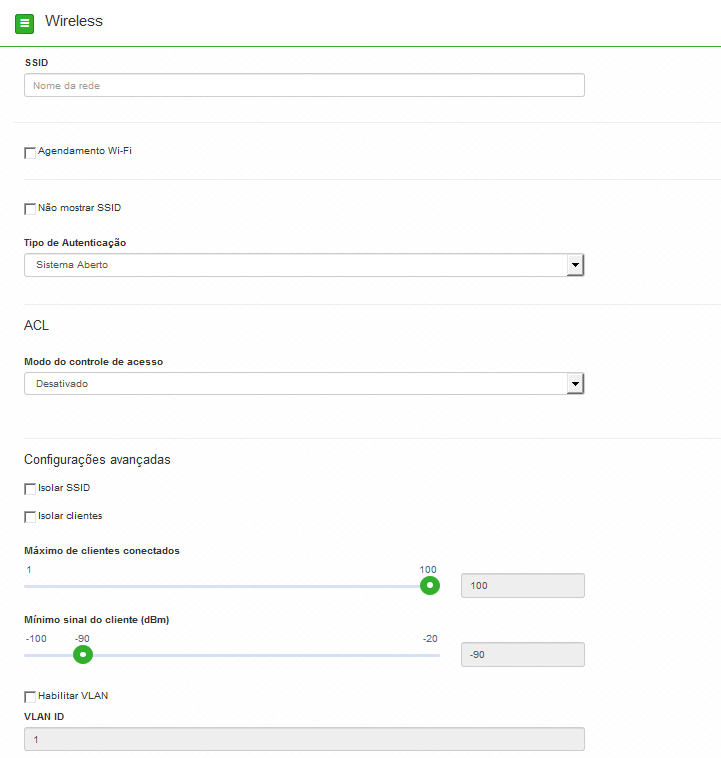721x758 pixels.
Task: Open the green hamburger menu icon
Action: tap(25, 24)
